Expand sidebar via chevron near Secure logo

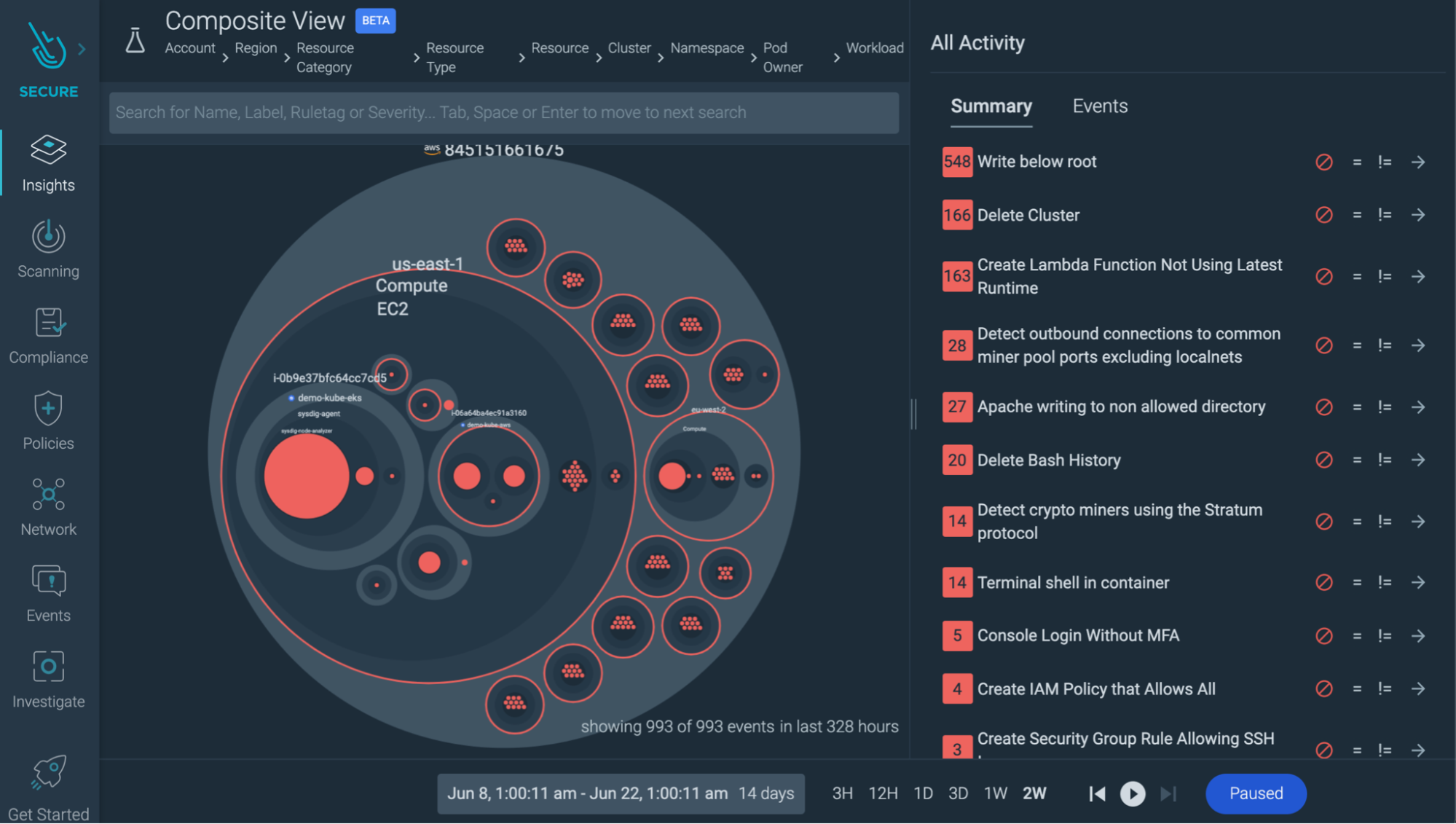(82, 50)
